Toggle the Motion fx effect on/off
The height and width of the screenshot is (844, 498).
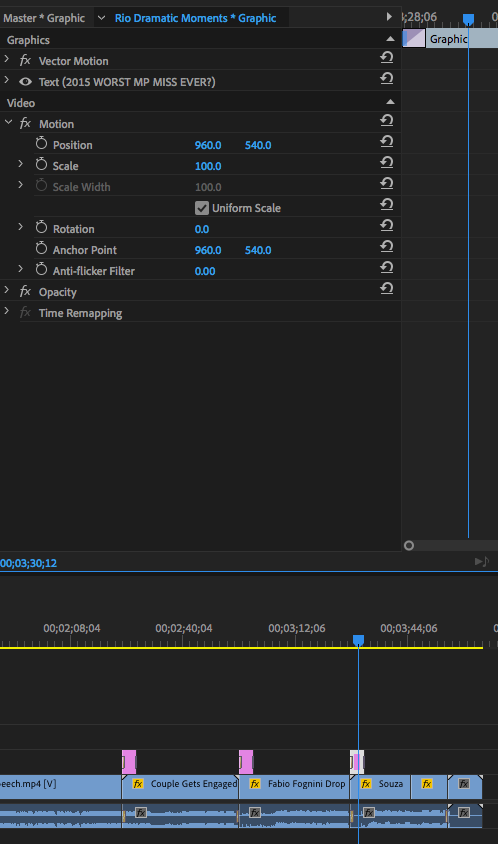pyautogui.click(x=25, y=123)
